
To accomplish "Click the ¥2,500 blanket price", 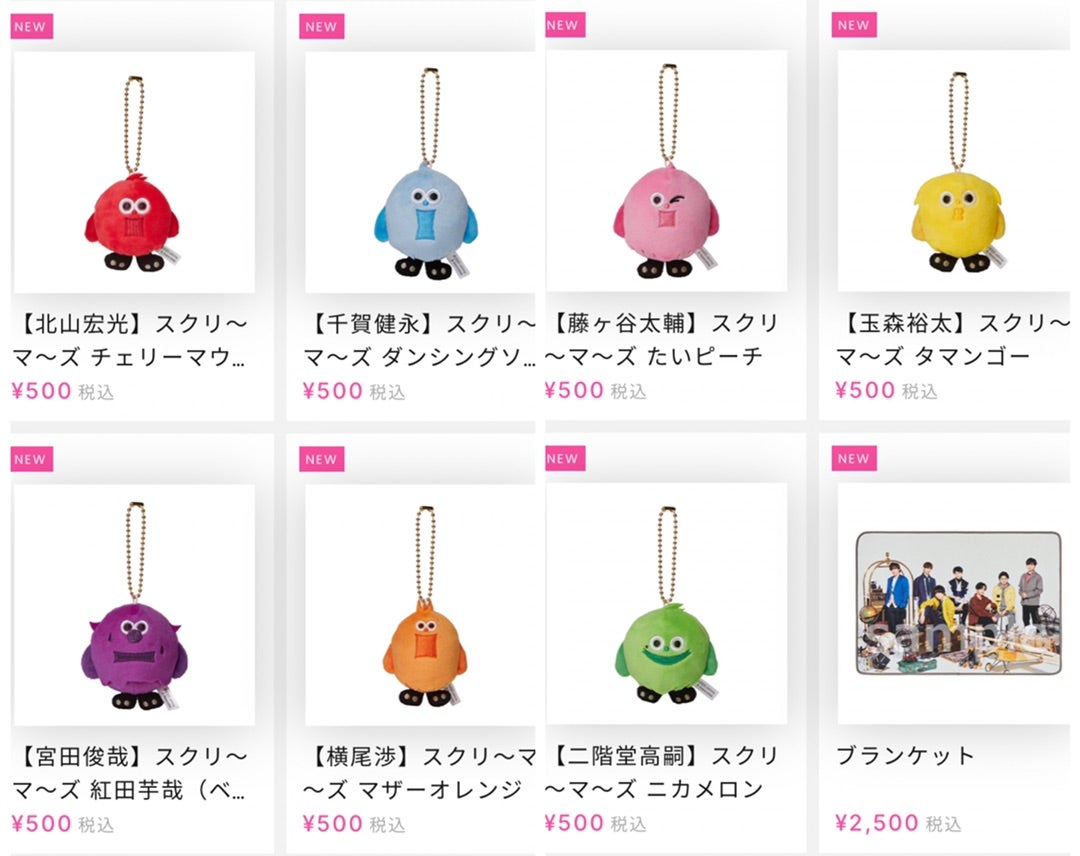I will 877,822.
